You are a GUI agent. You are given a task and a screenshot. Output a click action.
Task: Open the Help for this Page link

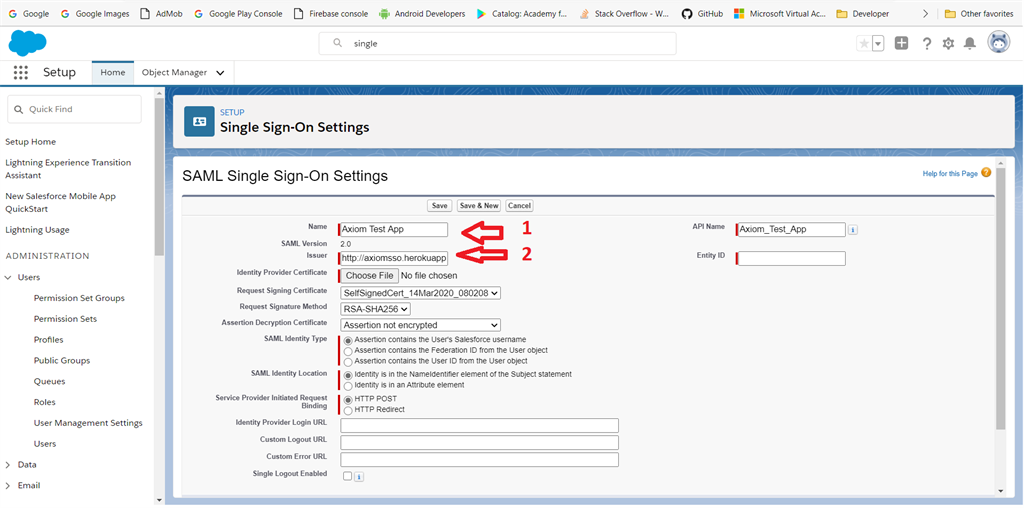coord(950,174)
